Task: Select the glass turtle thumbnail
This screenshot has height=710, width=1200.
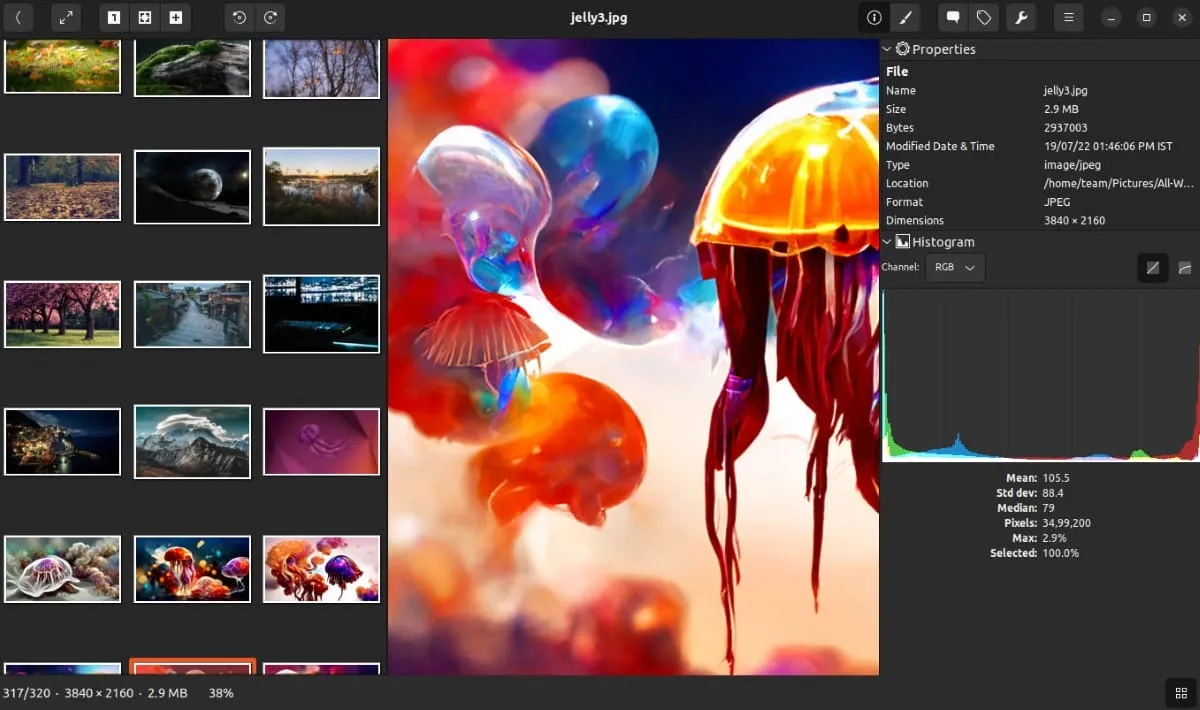Action: [x=62, y=569]
